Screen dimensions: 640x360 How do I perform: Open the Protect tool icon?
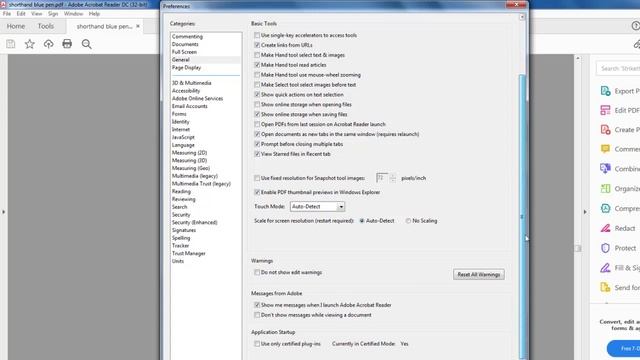pos(605,248)
